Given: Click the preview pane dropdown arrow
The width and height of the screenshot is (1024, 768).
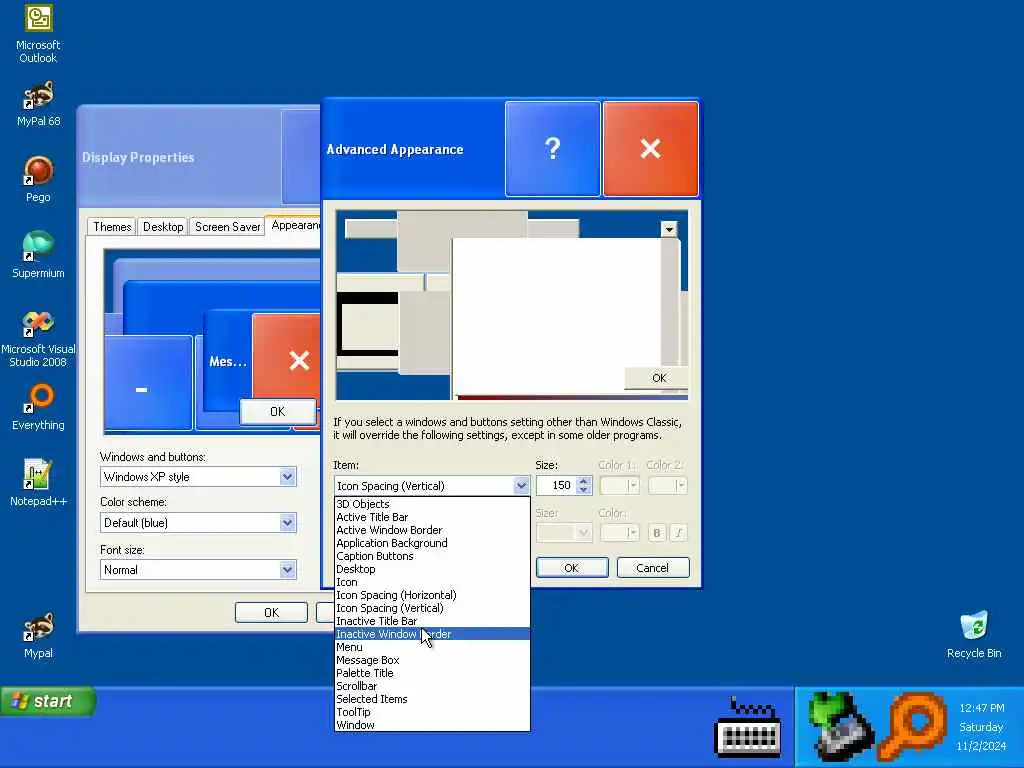Looking at the screenshot, I should point(668,229).
